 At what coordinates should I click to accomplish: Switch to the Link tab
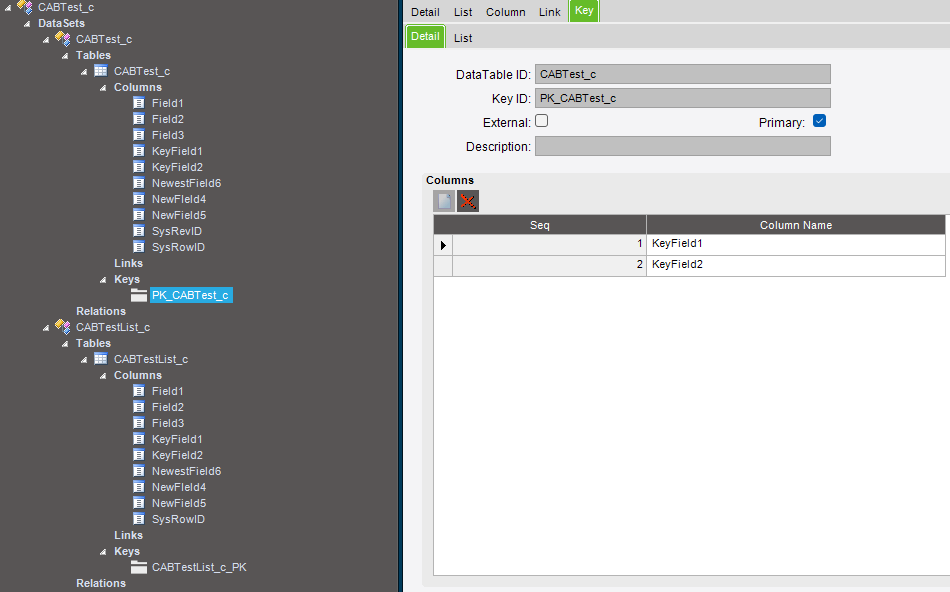[550, 12]
